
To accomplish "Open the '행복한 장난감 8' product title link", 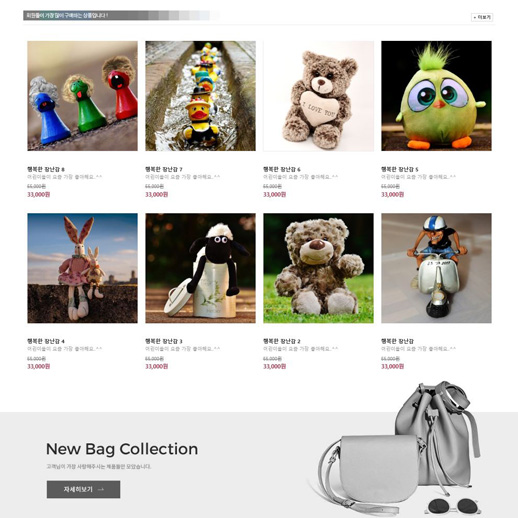I will 46,169.
